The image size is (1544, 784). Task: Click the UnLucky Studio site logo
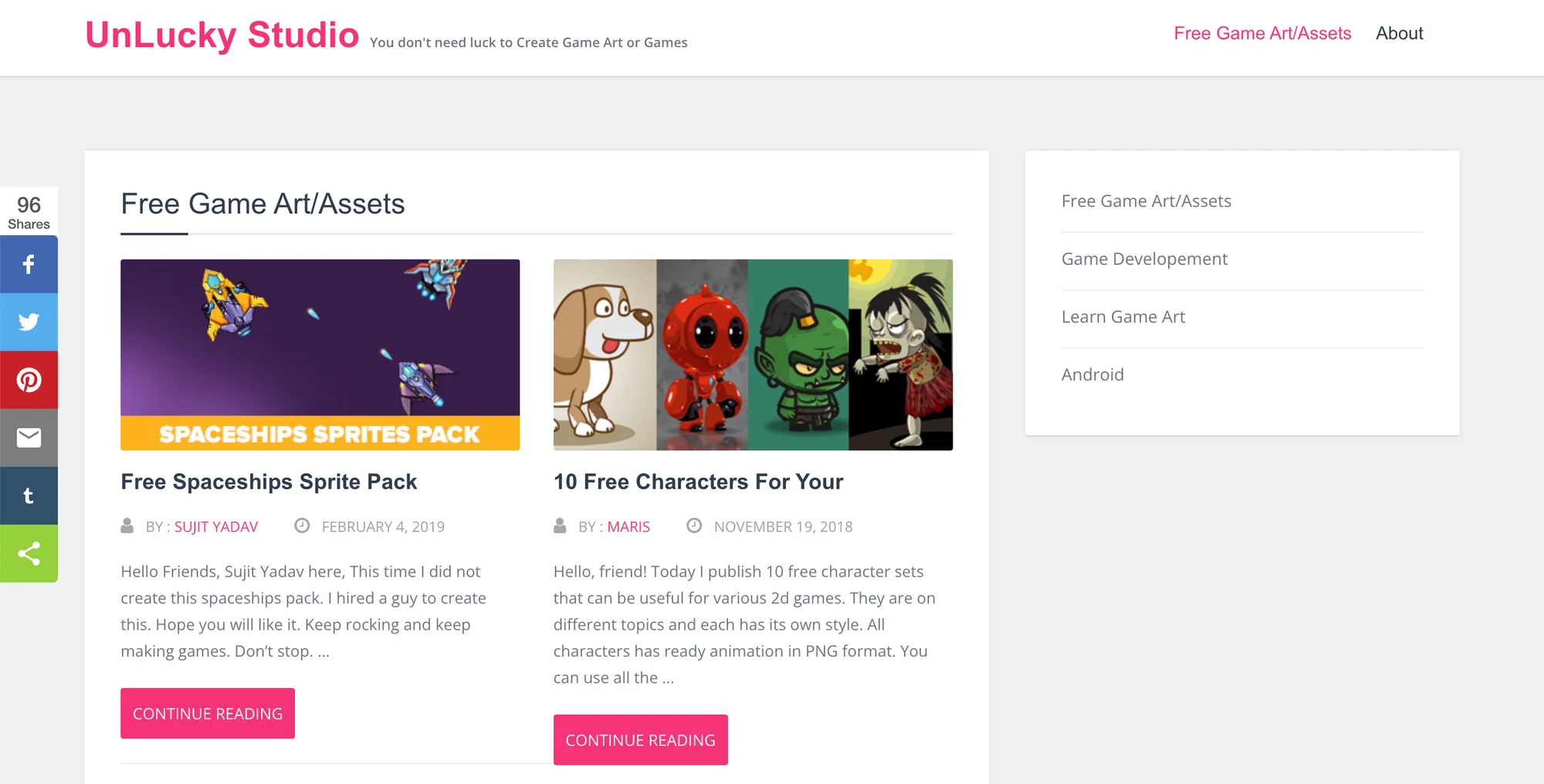[x=222, y=35]
